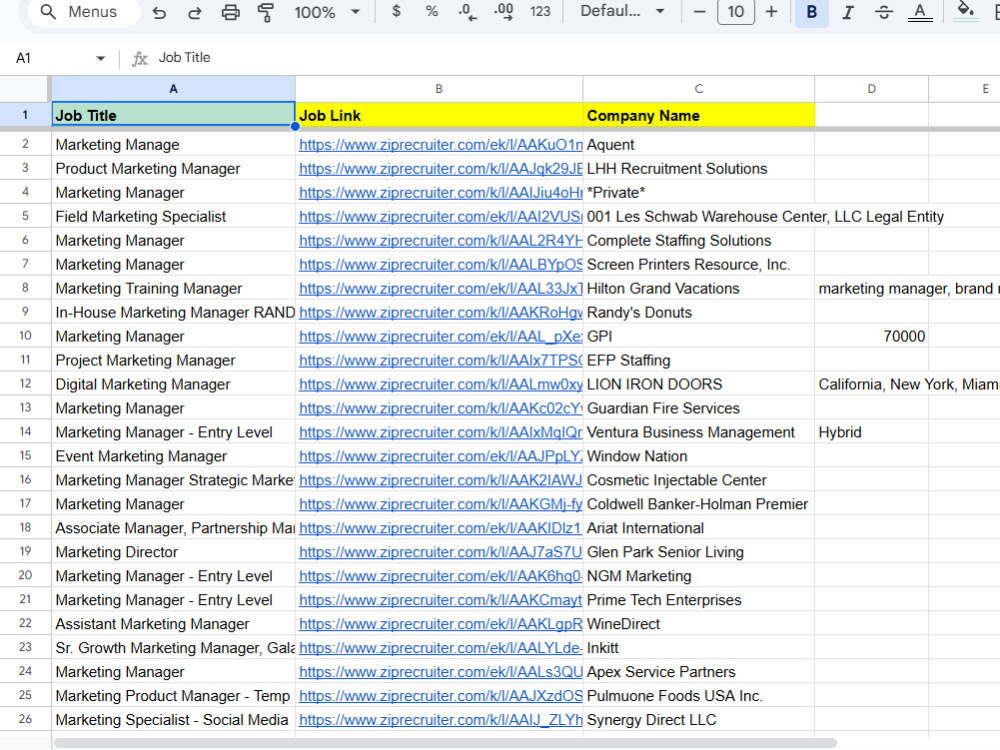Select row 5 header
This screenshot has height=750, width=1000.
pyautogui.click(x=26, y=216)
